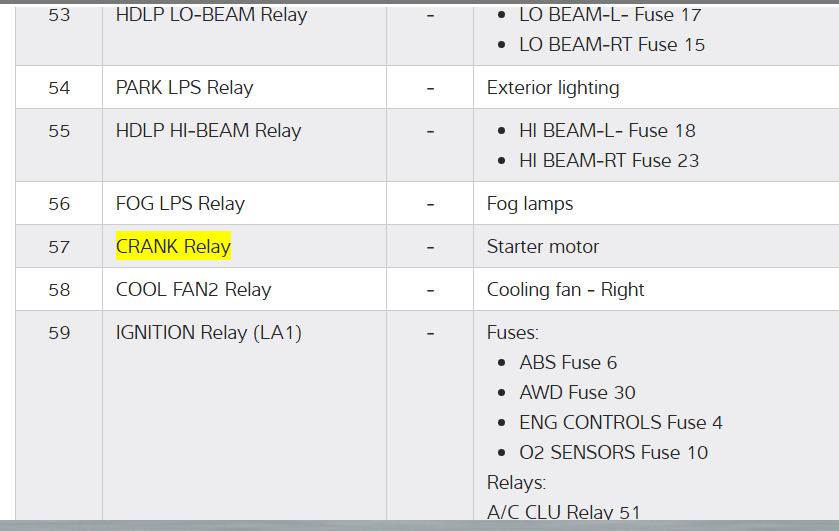Screen dimensions: 839x531
Task: Select the HDLP HI-BEAM Relay cell
Action: [208, 131]
